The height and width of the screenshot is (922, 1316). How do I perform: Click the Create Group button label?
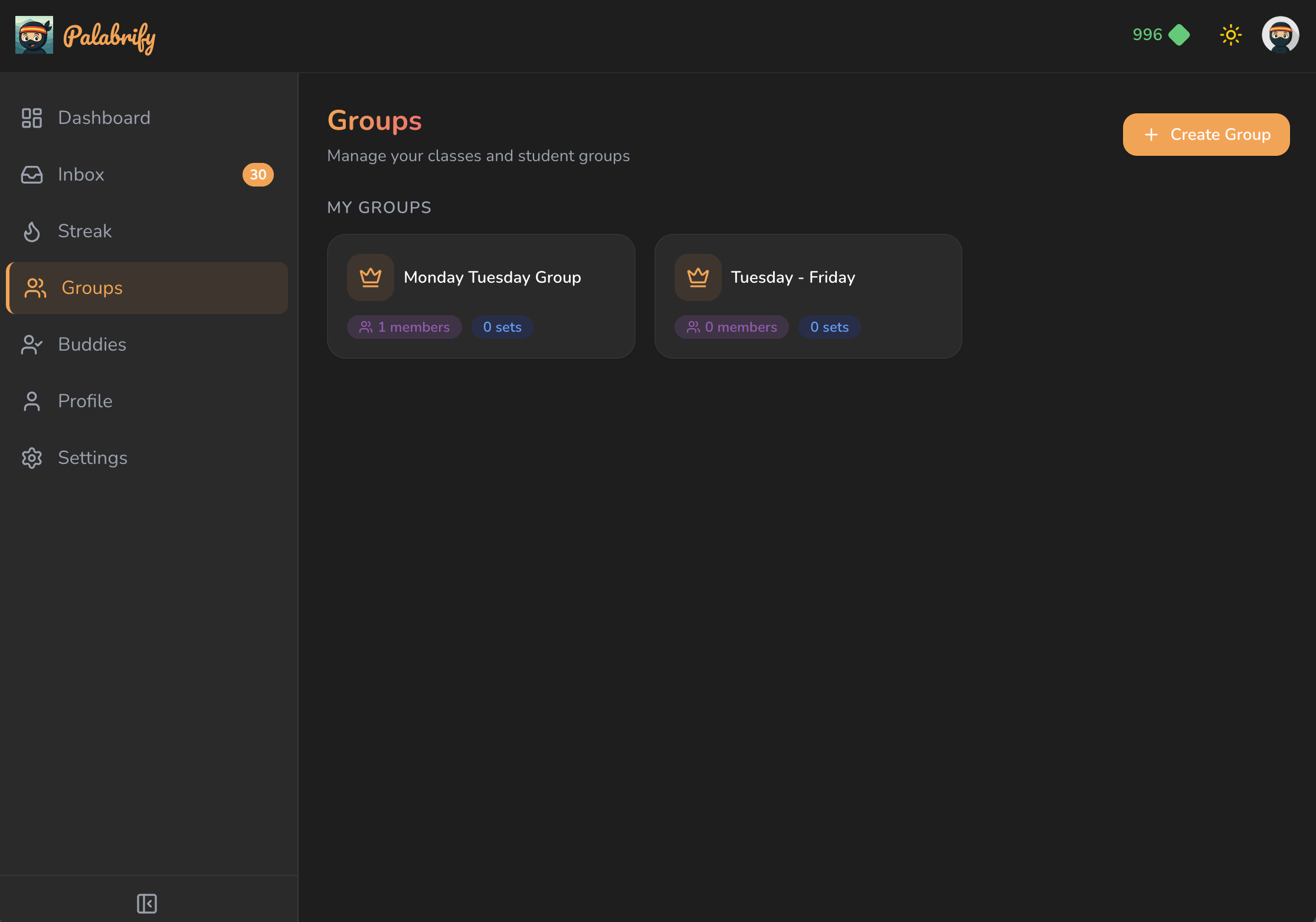[1220, 135]
